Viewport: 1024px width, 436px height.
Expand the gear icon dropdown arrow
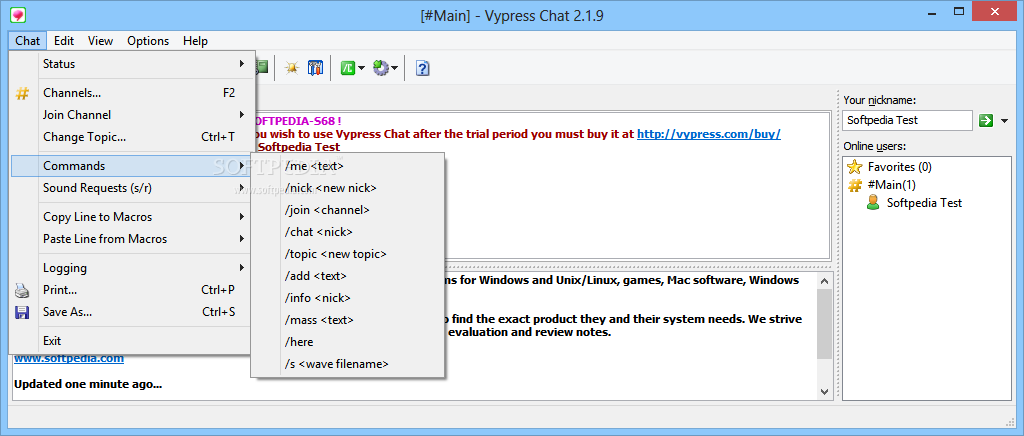pyautogui.click(x=394, y=68)
